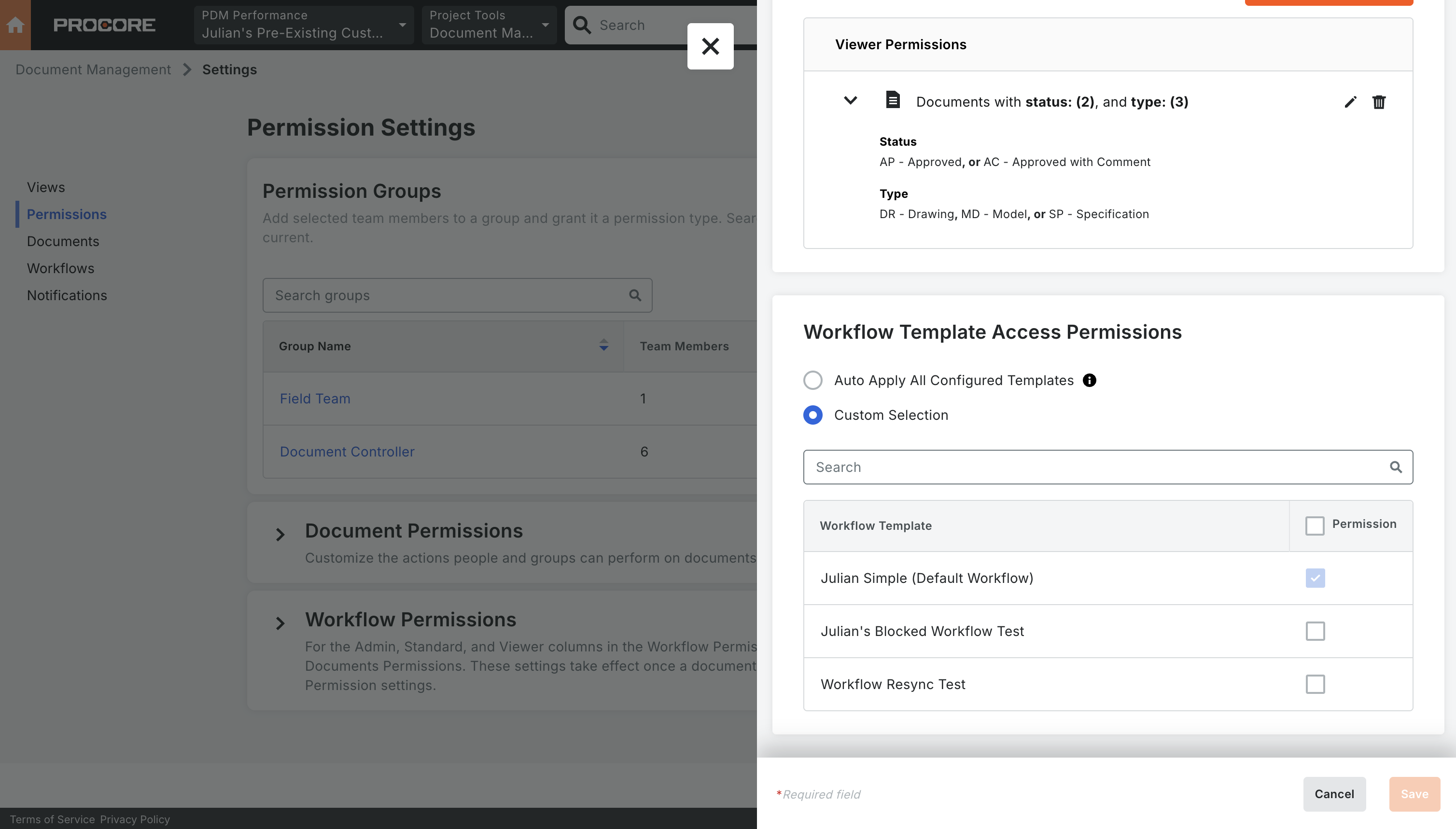The height and width of the screenshot is (829, 1456).
Task: Go to Notifications settings in sidebar
Action: (x=67, y=295)
